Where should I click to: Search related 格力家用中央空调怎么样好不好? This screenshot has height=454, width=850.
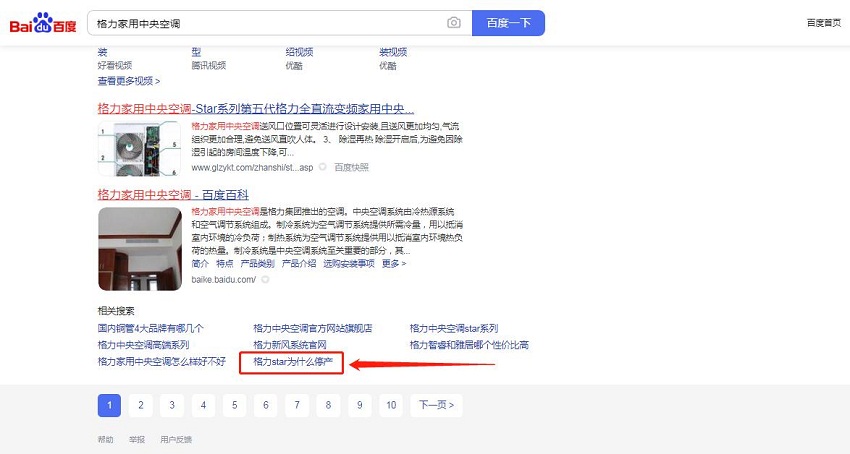[162, 361]
